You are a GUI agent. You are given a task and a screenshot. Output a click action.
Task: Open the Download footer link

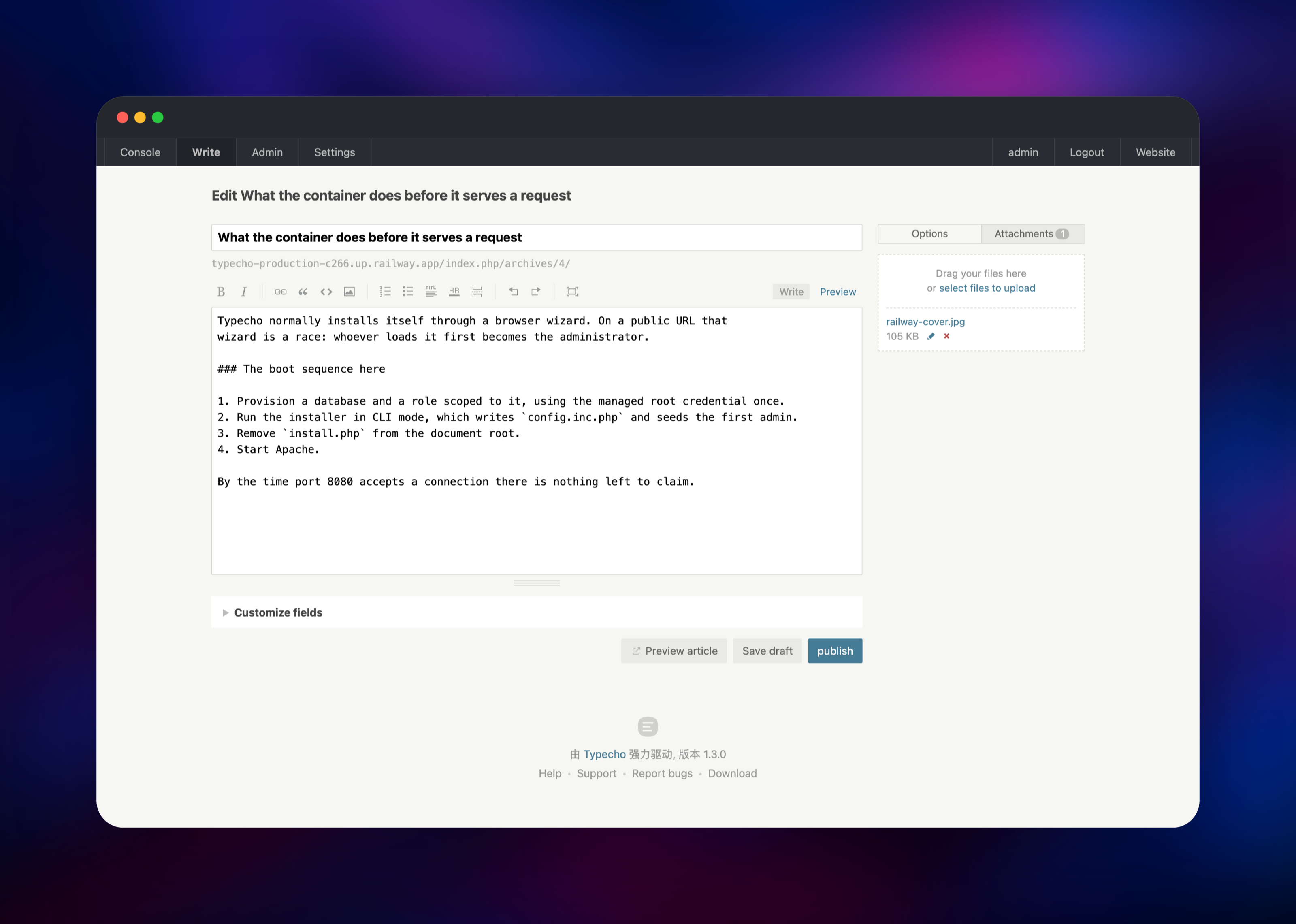click(733, 773)
